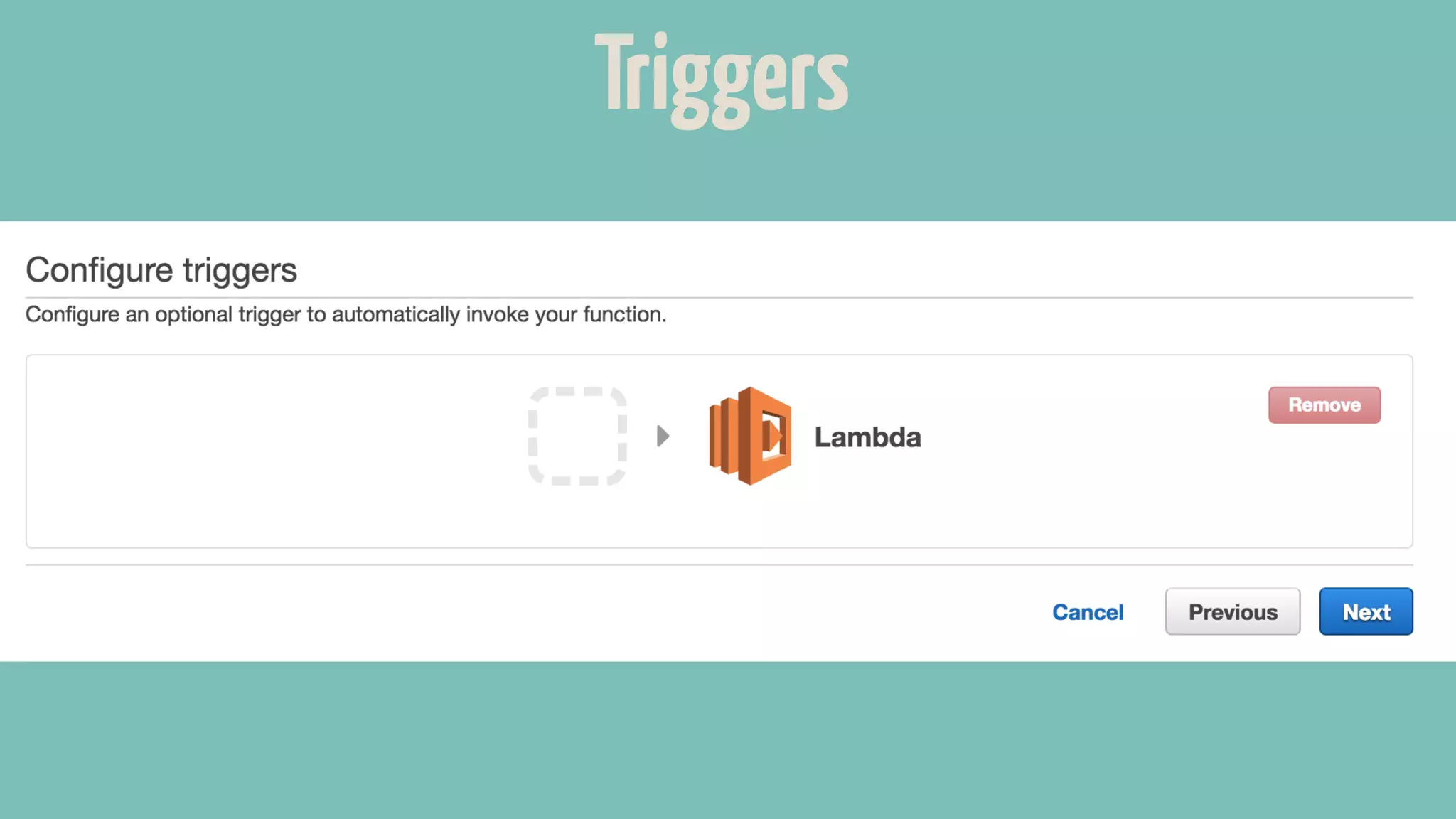Proceed with the blue Next button

[1366, 611]
